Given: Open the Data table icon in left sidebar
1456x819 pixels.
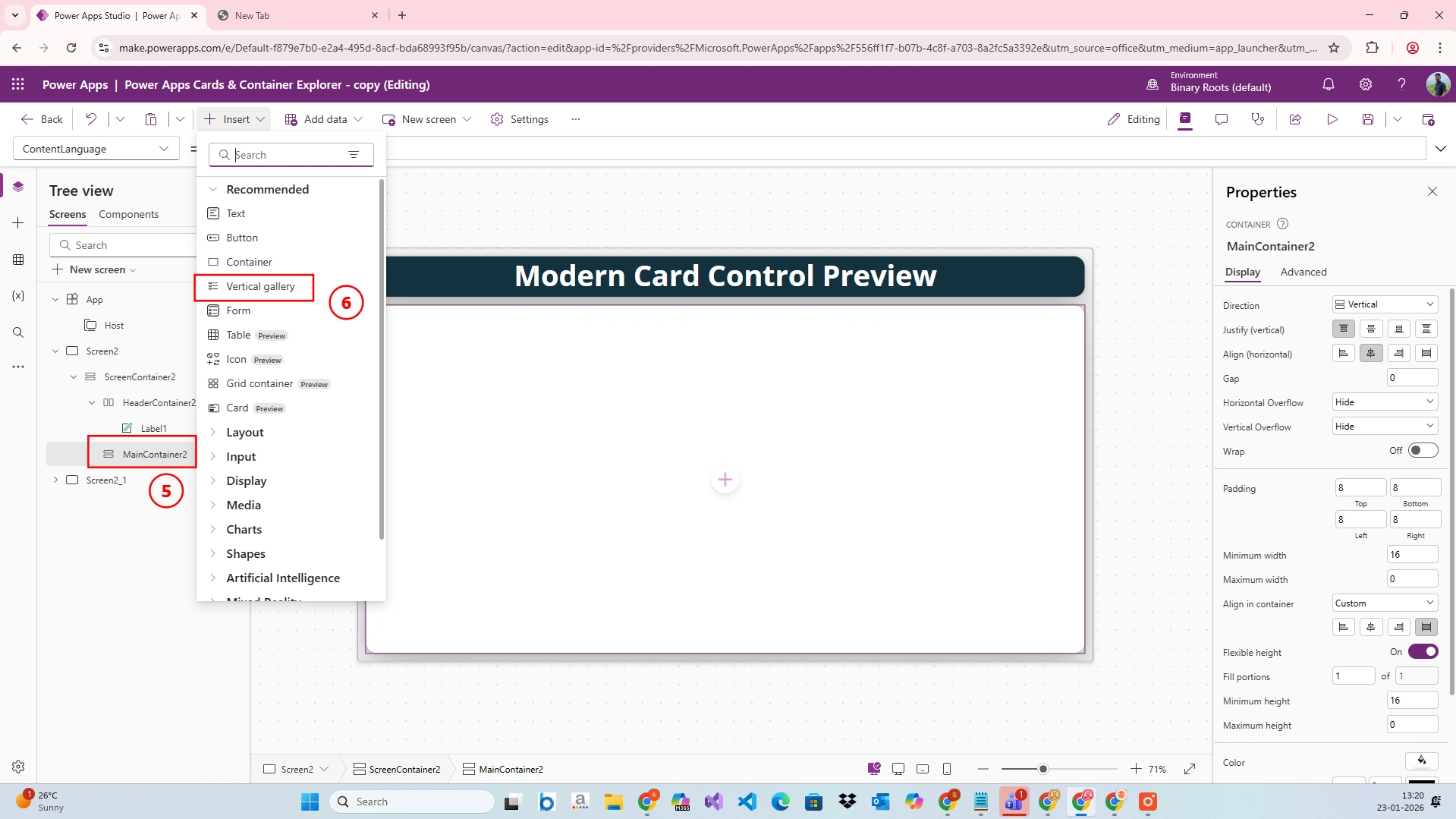Looking at the screenshot, I should tap(18, 260).
